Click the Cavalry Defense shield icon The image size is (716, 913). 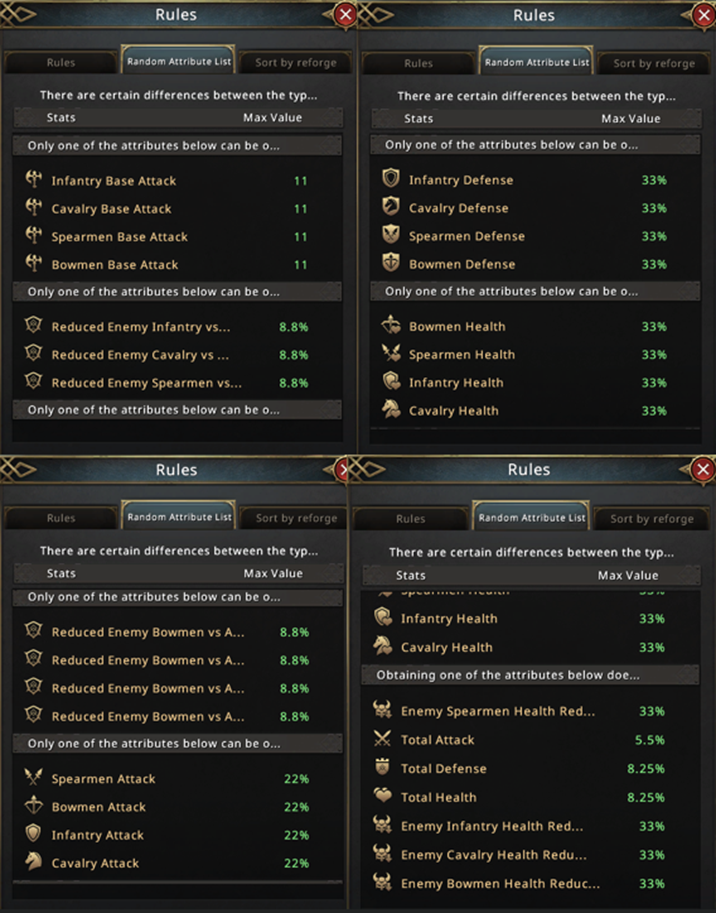(391, 208)
